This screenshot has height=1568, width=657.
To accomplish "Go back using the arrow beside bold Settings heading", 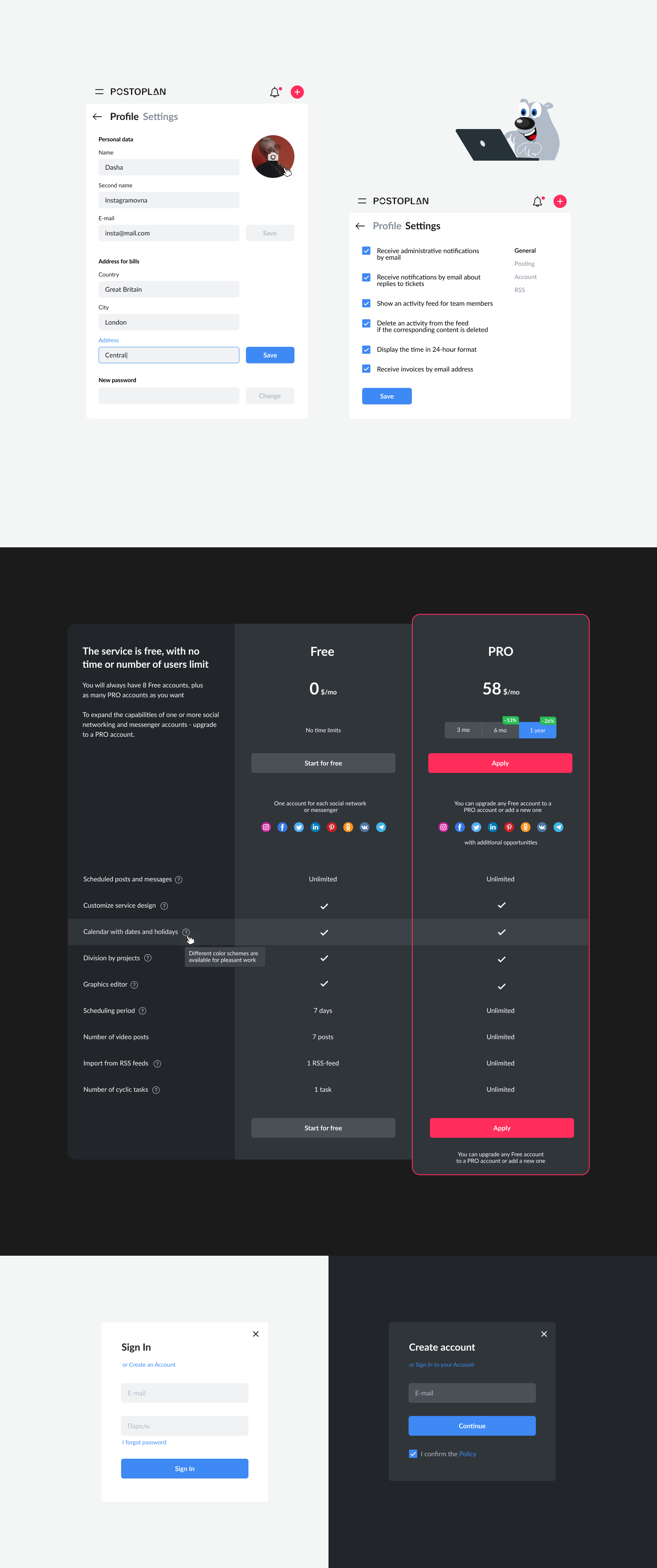I will click(x=360, y=226).
